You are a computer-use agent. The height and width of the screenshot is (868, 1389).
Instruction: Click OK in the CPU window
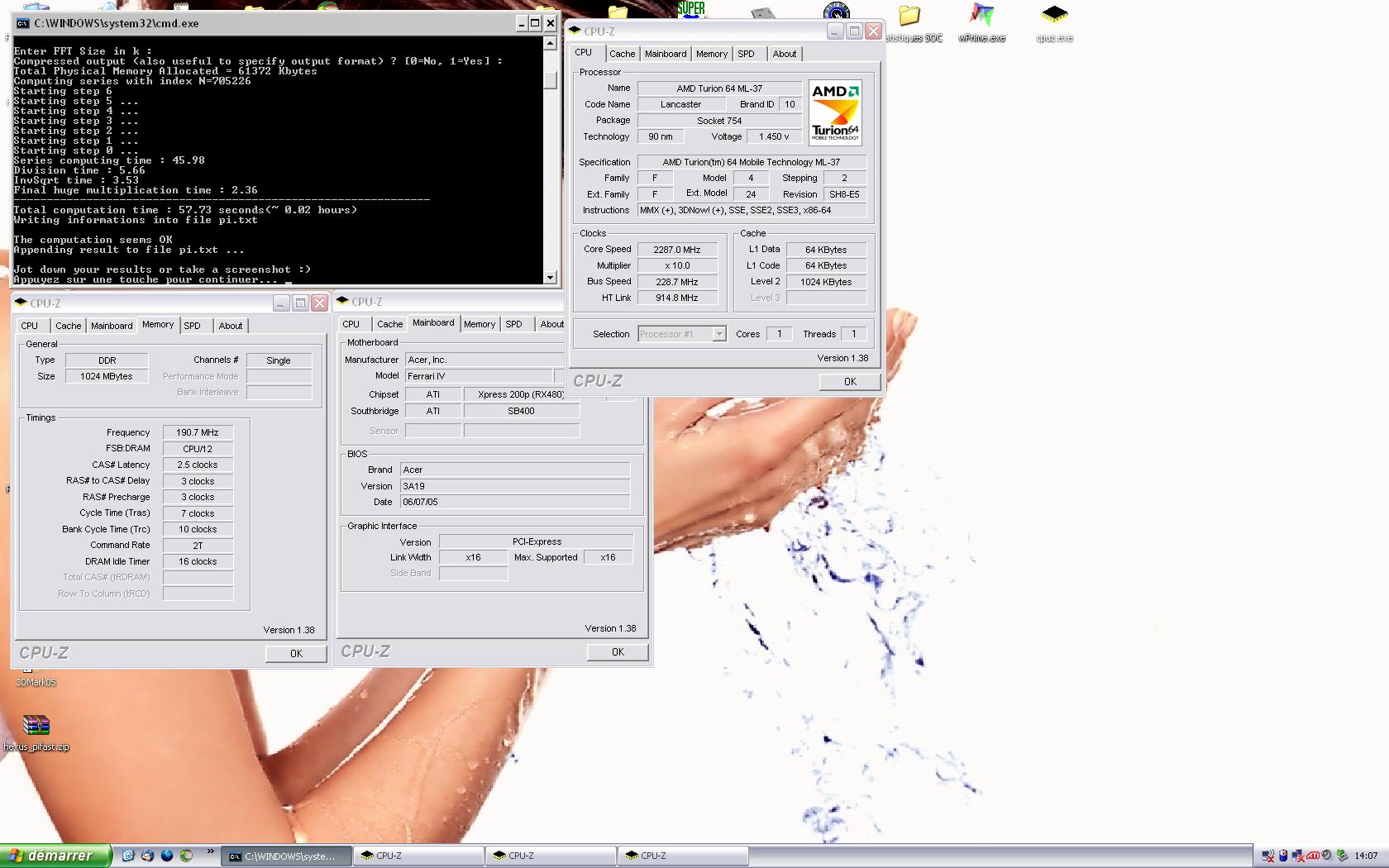tap(850, 382)
